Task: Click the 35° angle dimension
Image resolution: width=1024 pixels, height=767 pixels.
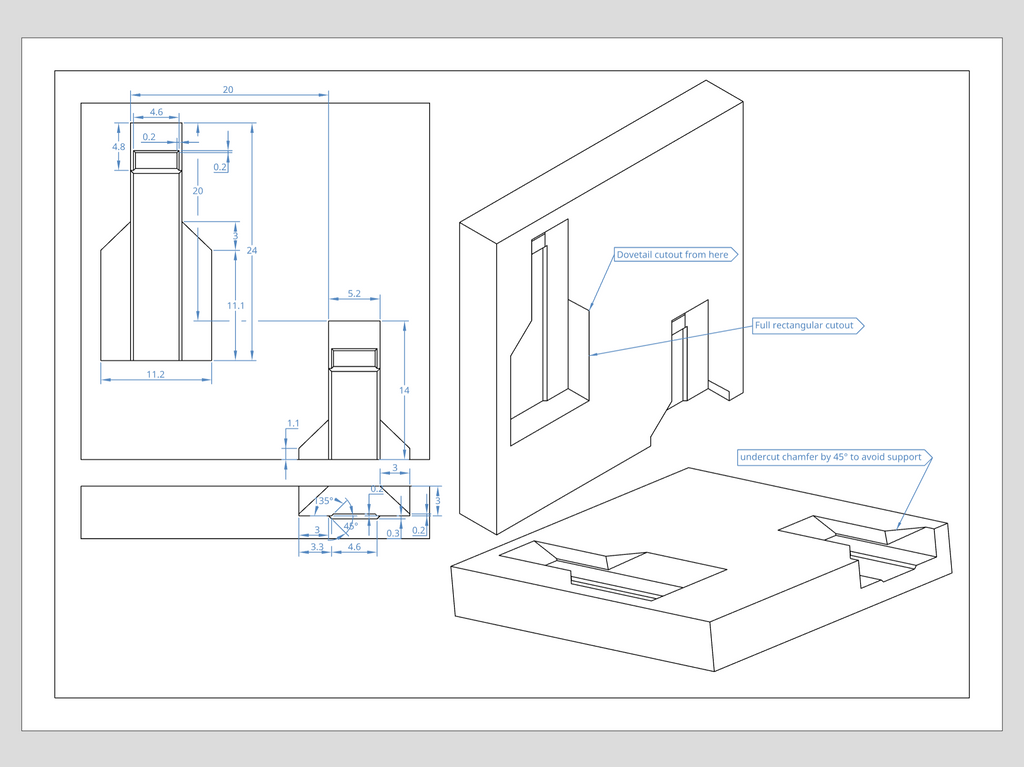Action: (325, 501)
